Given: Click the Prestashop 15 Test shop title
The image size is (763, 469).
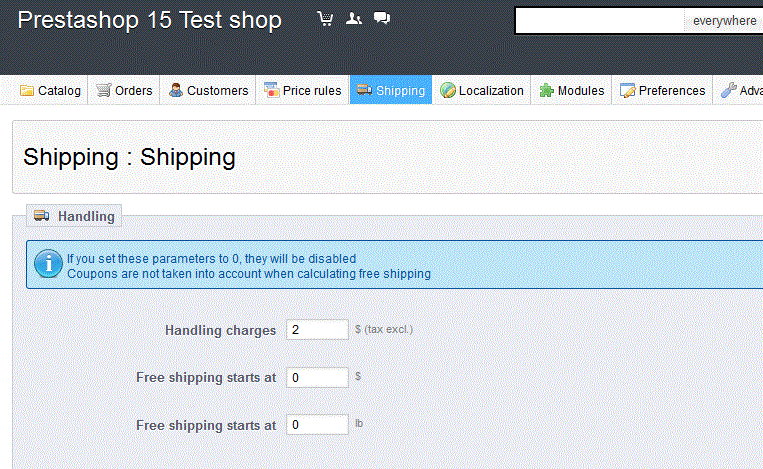Looking at the screenshot, I should (x=150, y=20).
